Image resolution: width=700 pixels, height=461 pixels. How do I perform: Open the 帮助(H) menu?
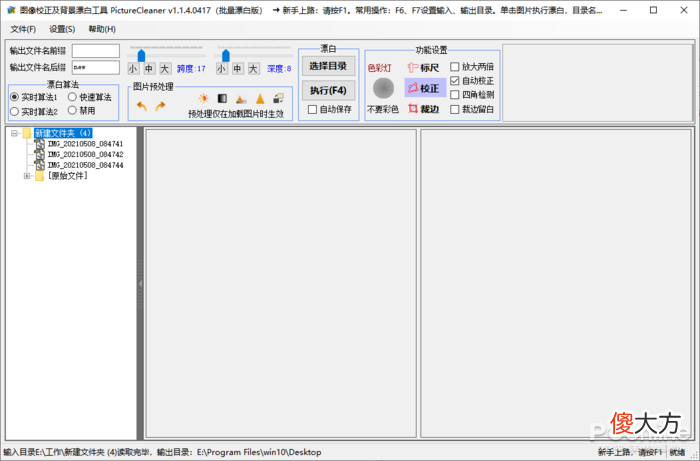click(x=102, y=29)
